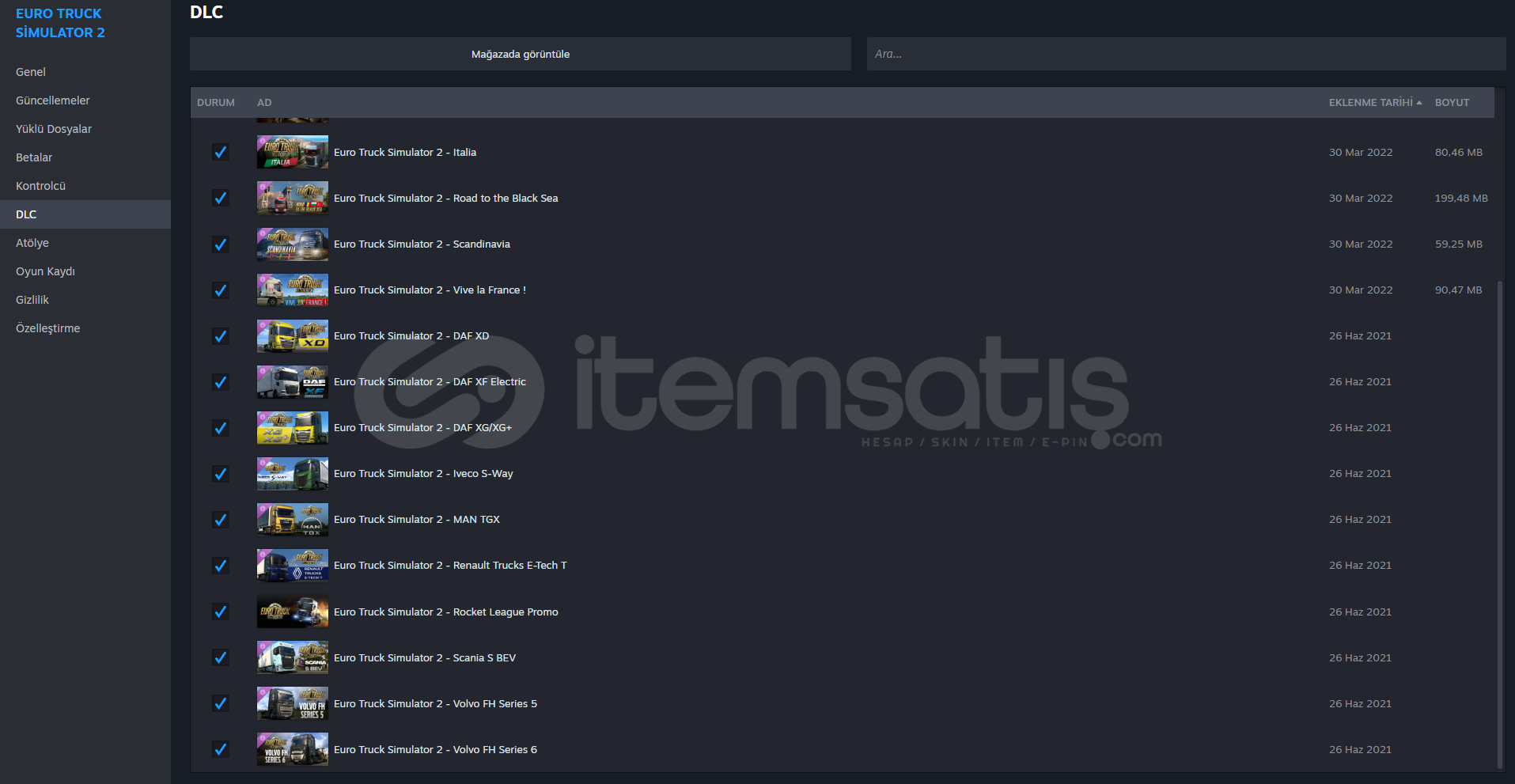Image resolution: width=1515 pixels, height=784 pixels.
Task: Click Mağazada görüntüle button
Action: point(521,54)
